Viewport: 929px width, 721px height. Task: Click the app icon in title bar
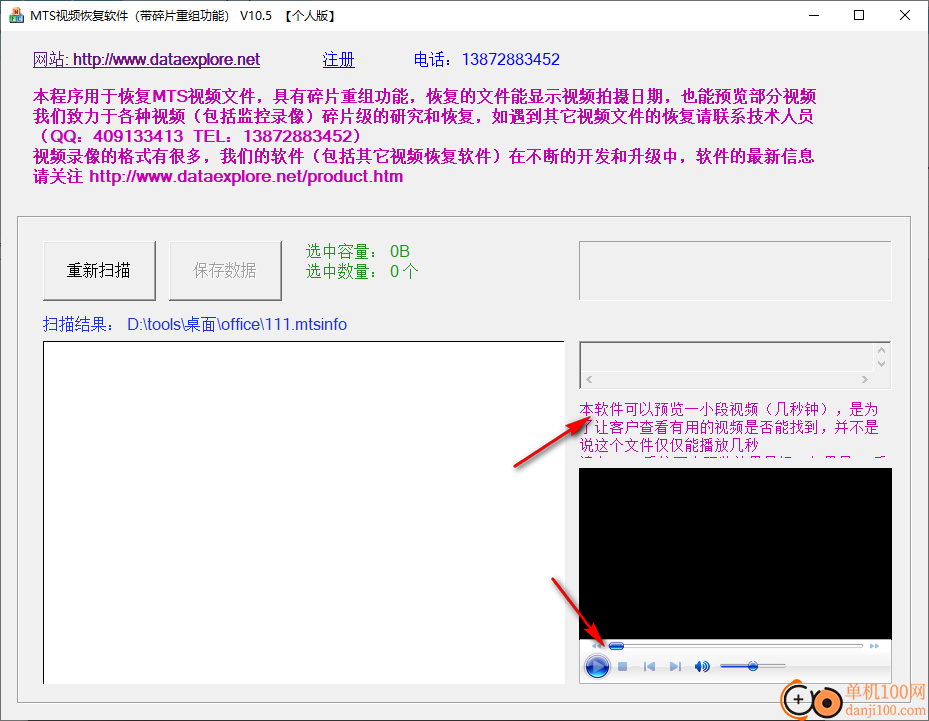[16, 15]
